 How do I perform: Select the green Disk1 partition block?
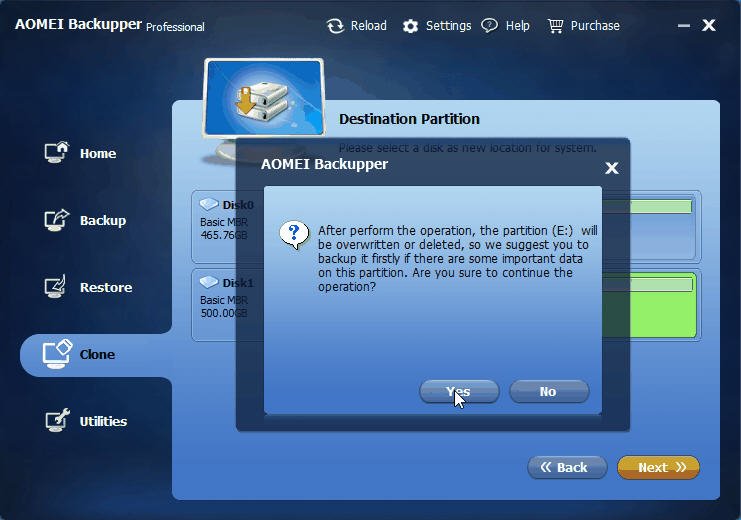pos(649,305)
